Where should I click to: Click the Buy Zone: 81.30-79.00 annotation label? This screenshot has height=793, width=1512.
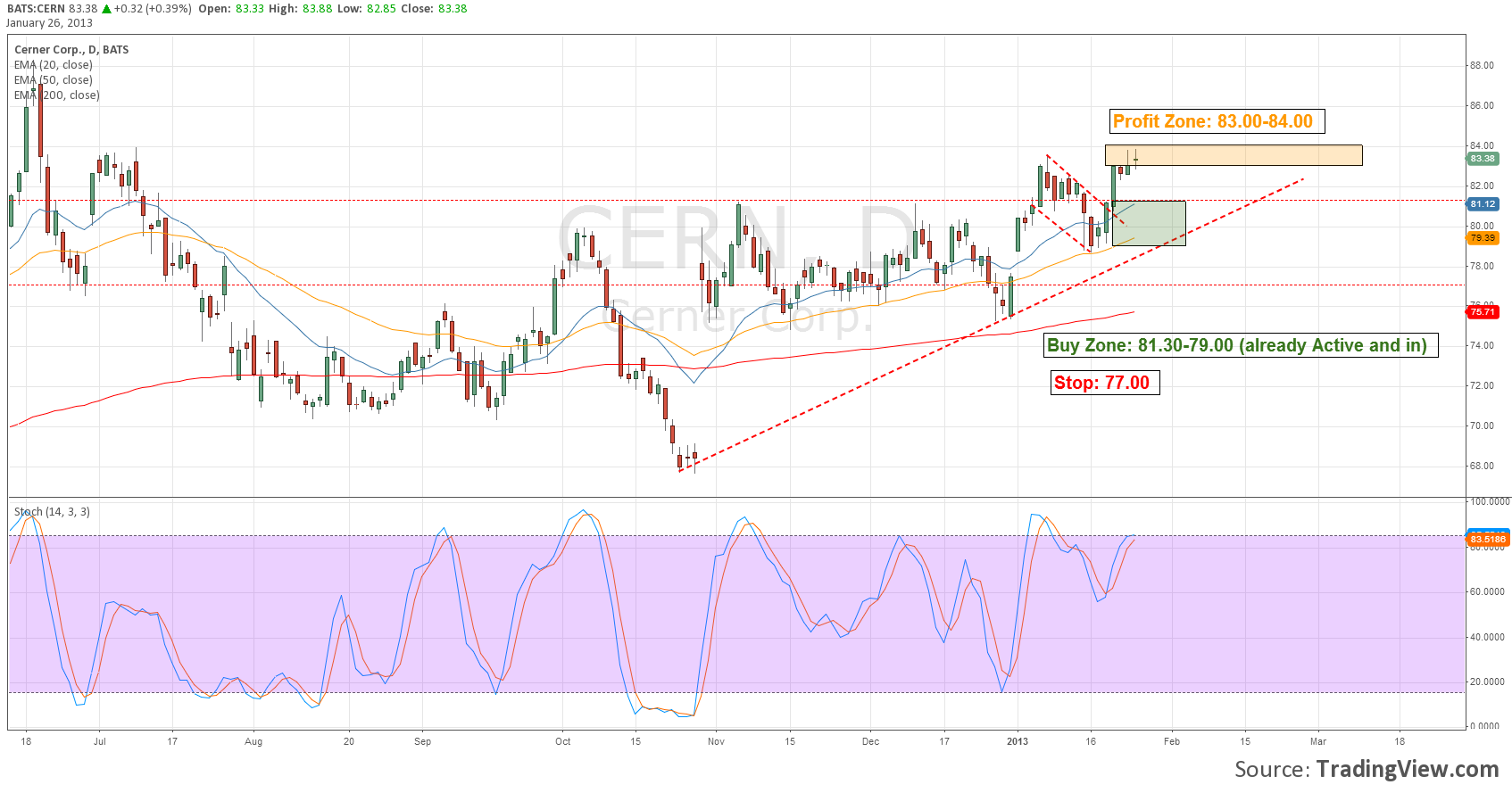[1241, 345]
